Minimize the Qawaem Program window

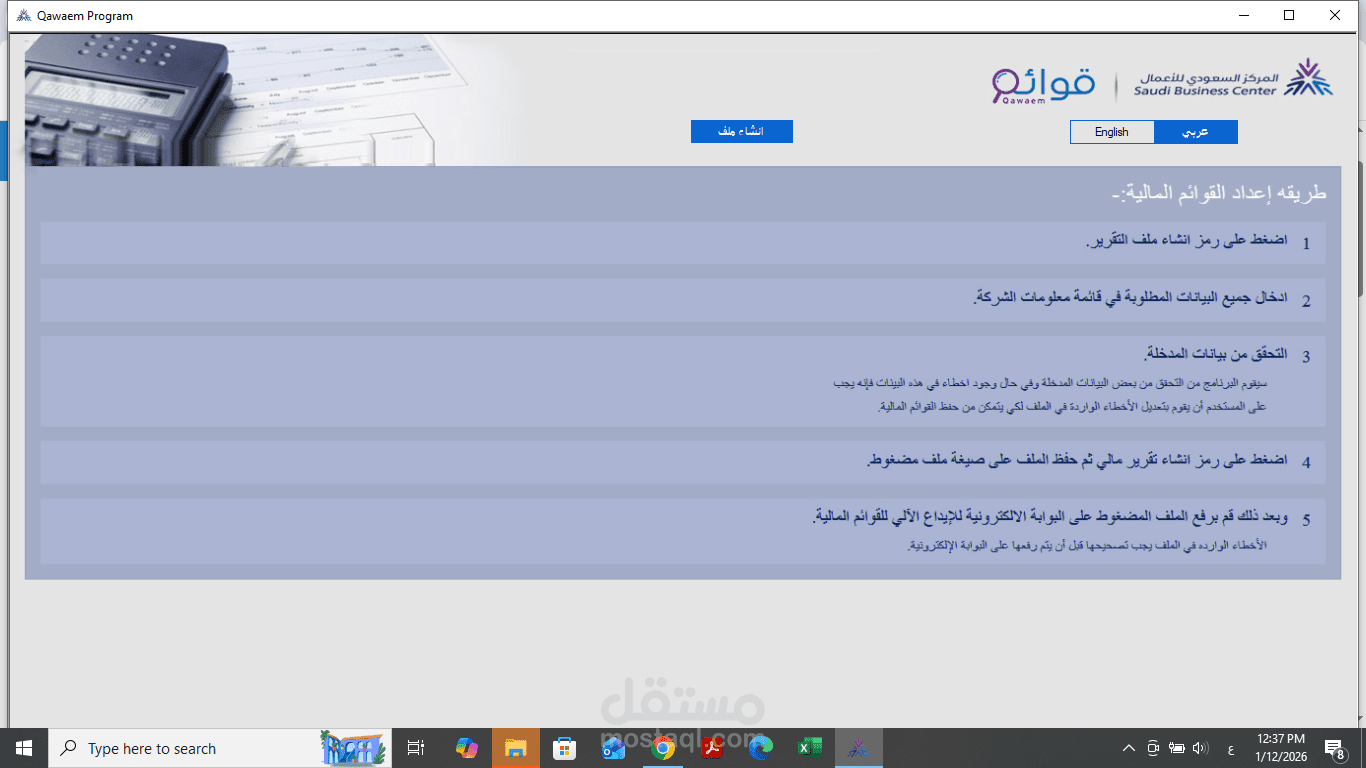click(x=1245, y=15)
